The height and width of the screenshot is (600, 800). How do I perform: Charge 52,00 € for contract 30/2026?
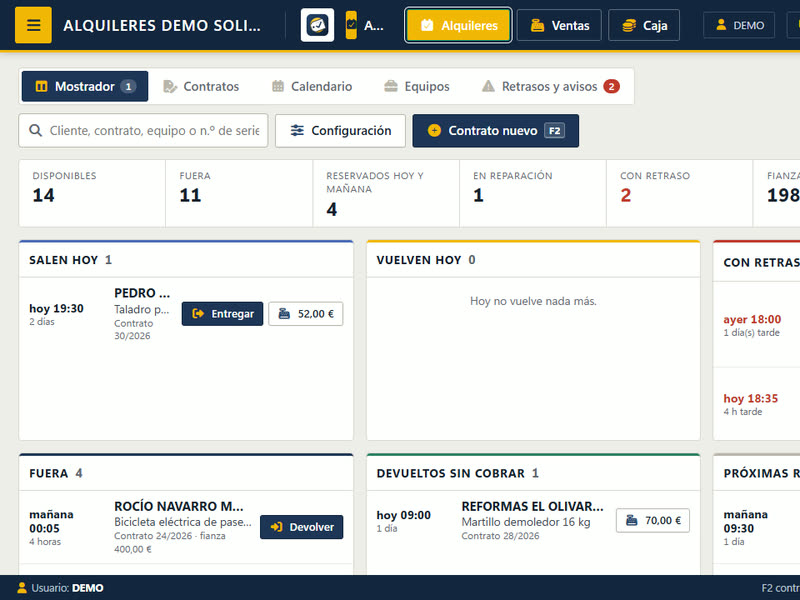tap(306, 314)
